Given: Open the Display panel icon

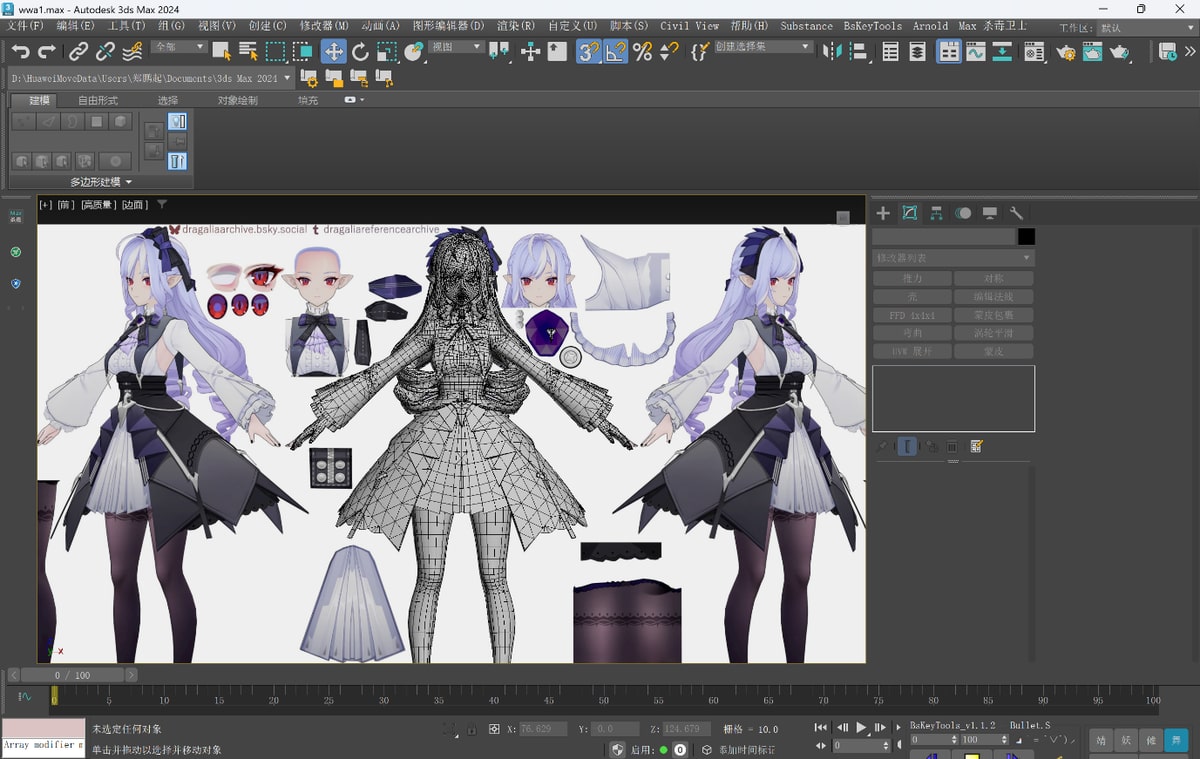Looking at the screenshot, I should [x=989, y=213].
